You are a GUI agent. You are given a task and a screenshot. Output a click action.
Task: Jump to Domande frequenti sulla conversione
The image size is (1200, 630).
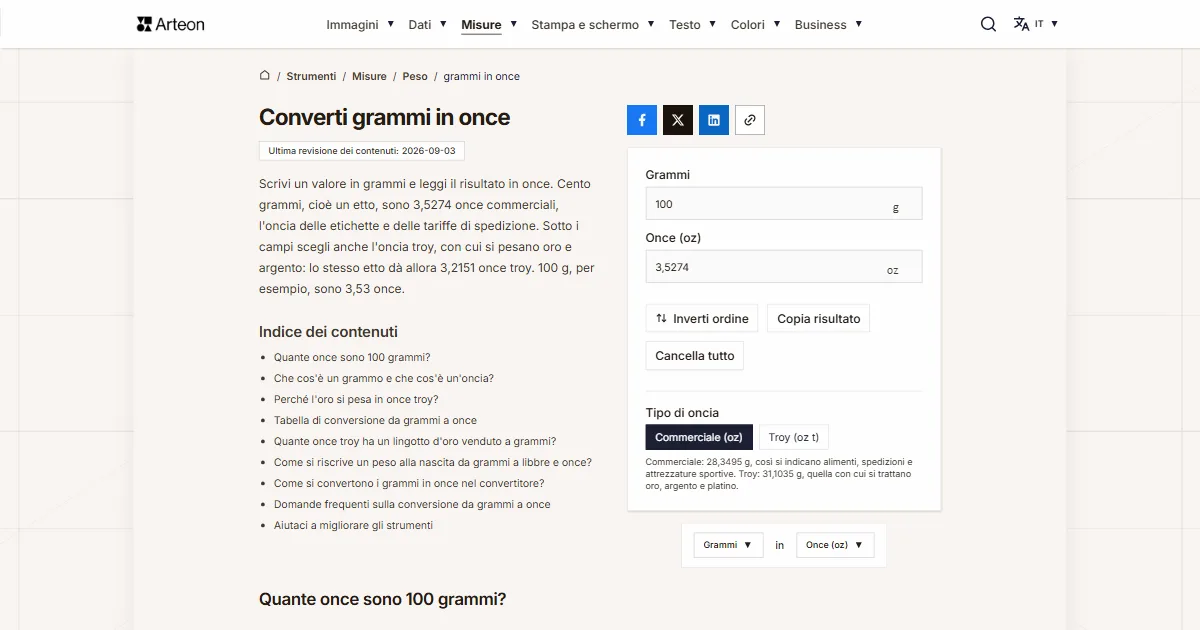coord(412,504)
